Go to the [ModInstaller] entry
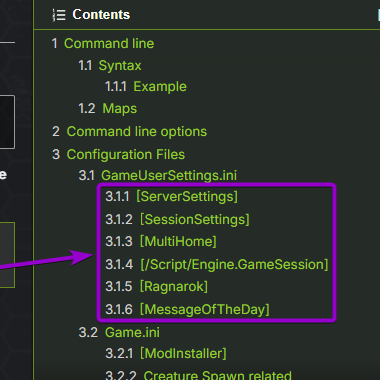 183,354
